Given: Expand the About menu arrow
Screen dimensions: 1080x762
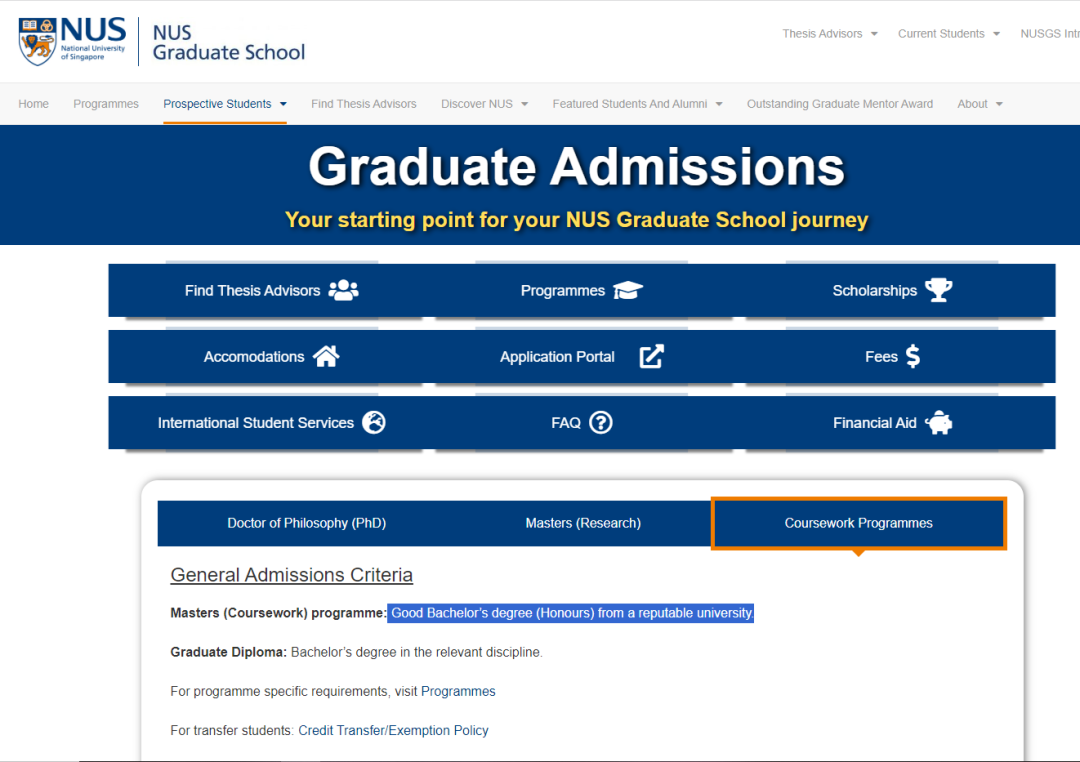Looking at the screenshot, I should point(999,104).
